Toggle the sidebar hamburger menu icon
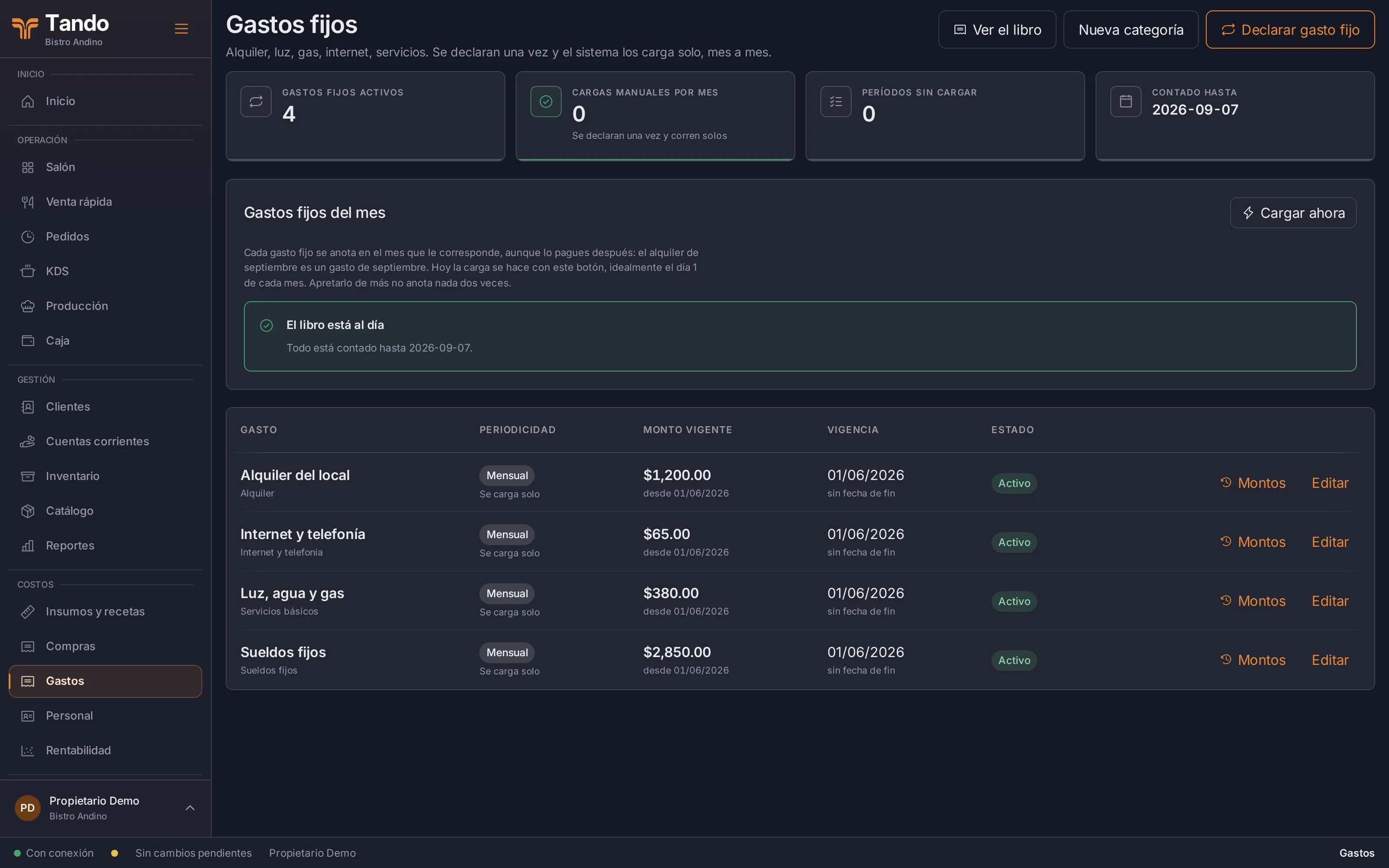1389x868 pixels. [181, 29]
